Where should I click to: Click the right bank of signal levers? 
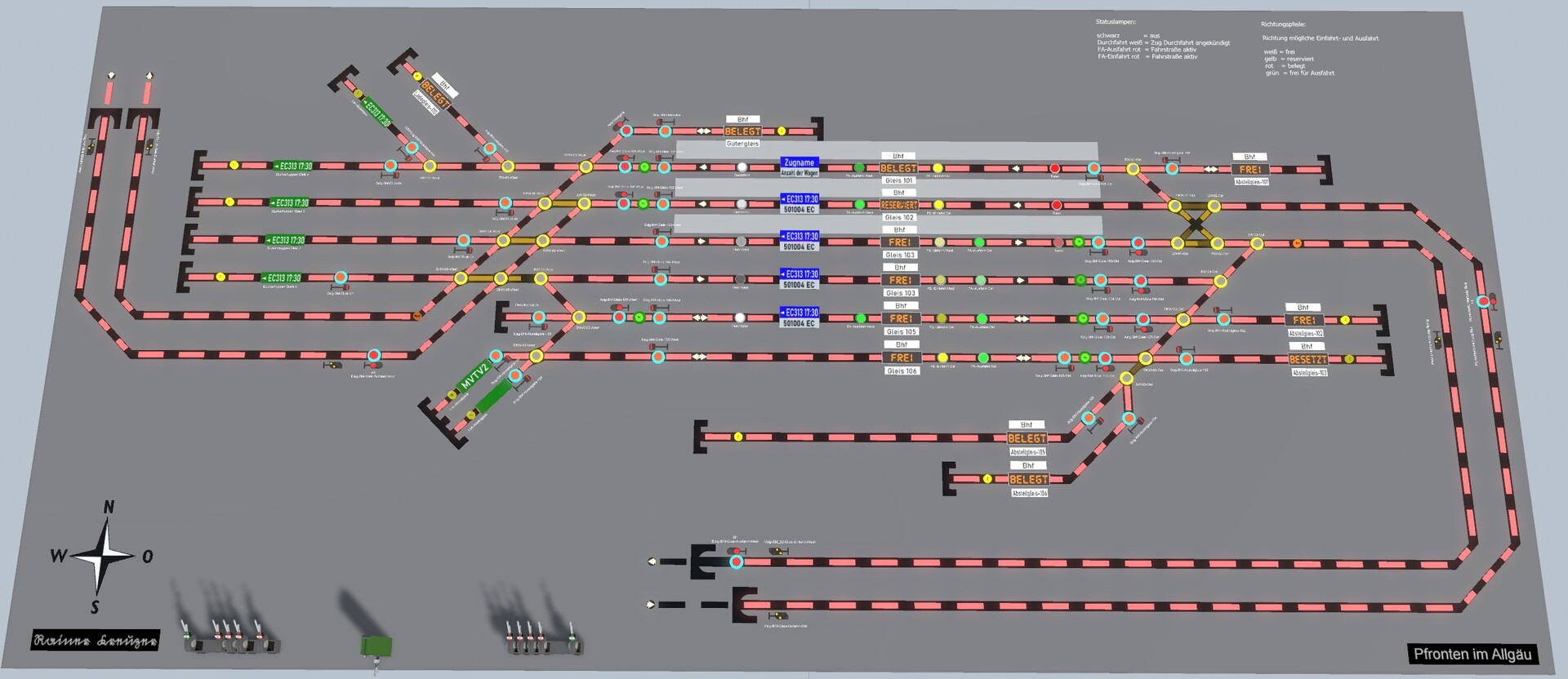coord(543,638)
